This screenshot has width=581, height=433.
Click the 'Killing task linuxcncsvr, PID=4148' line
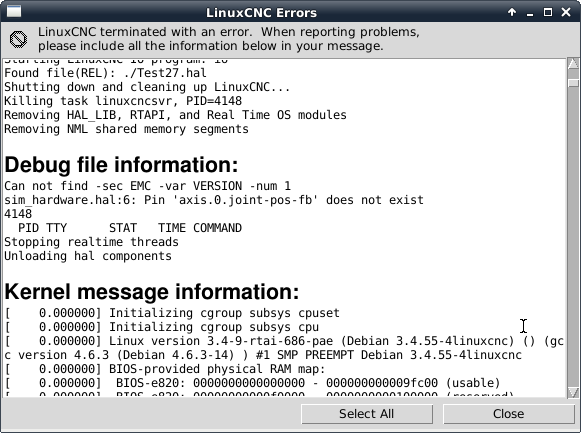click(x=123, y=101)
